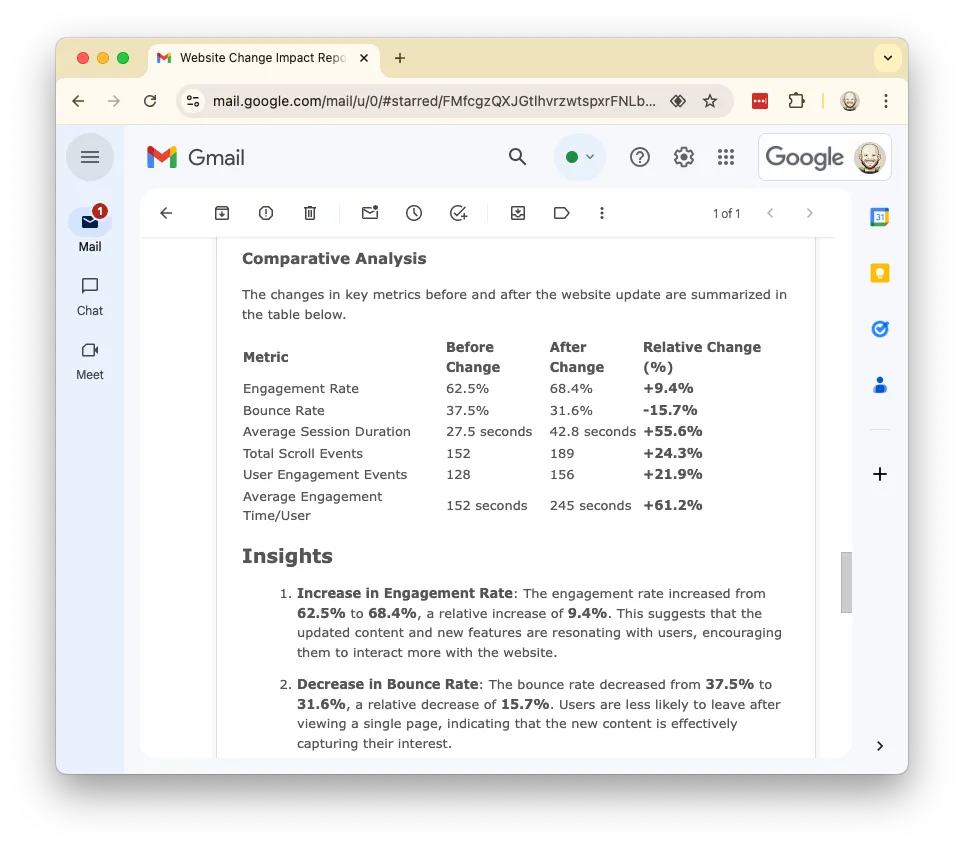The height and width of the screenshot is (848, 964).
Task: Click the Gmail logo
Action: pos(196,157)
